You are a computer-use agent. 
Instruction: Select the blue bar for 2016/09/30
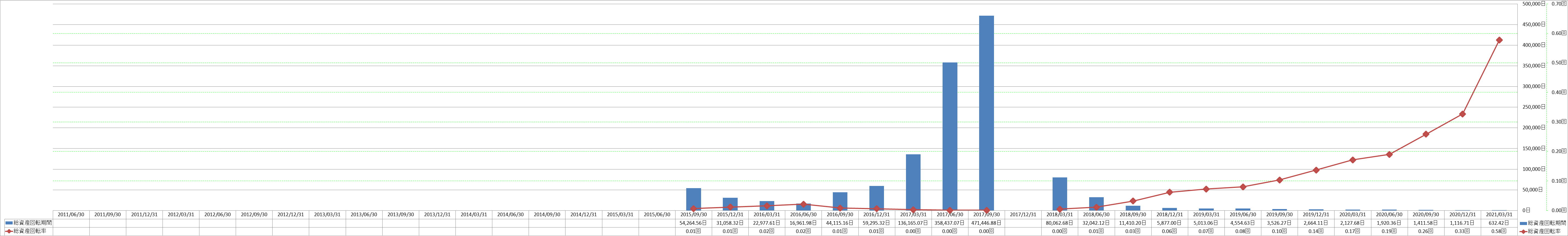point(840,201)
